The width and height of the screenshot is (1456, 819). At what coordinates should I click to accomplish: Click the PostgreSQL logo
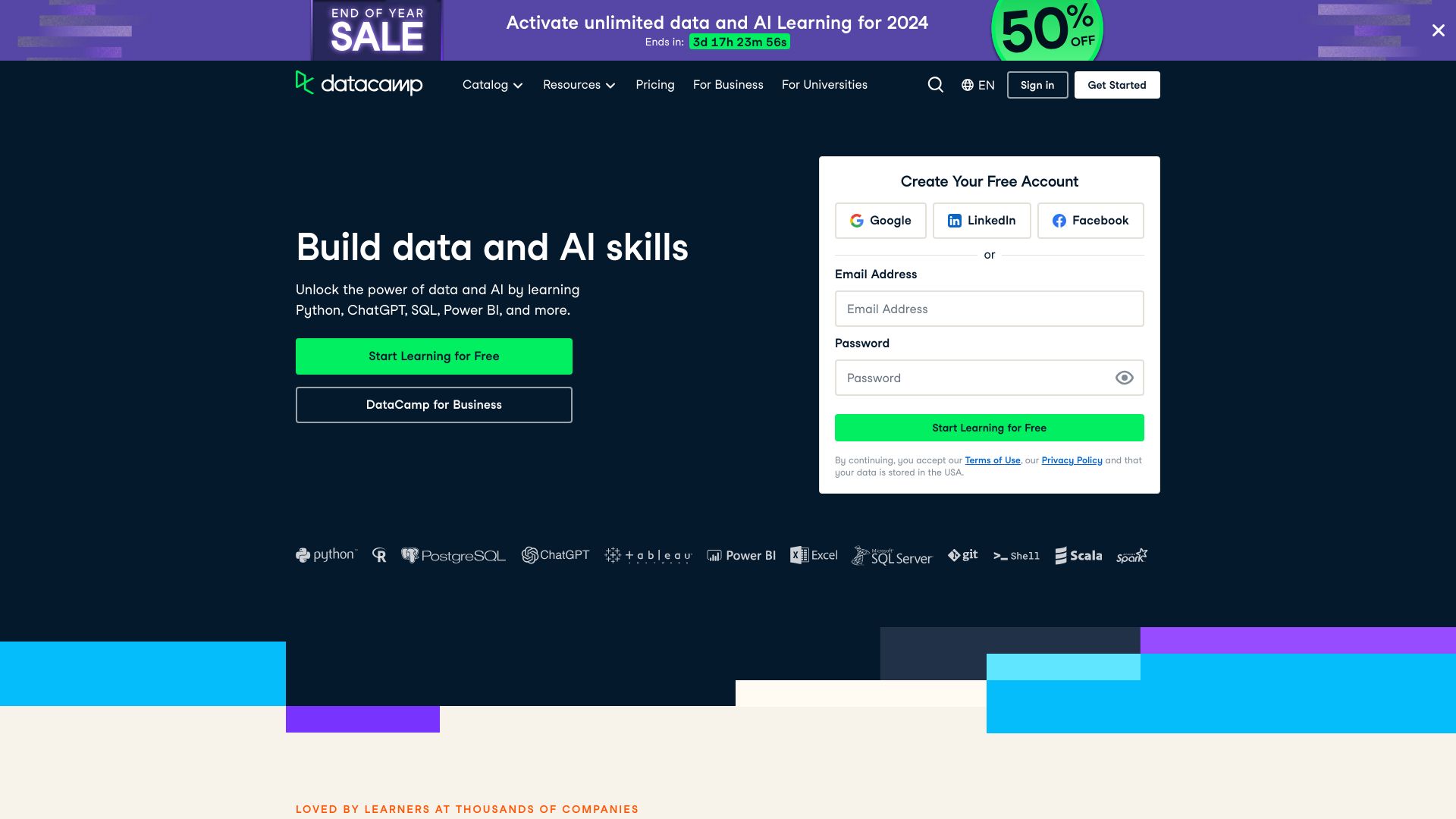click(x=453, y=555)
